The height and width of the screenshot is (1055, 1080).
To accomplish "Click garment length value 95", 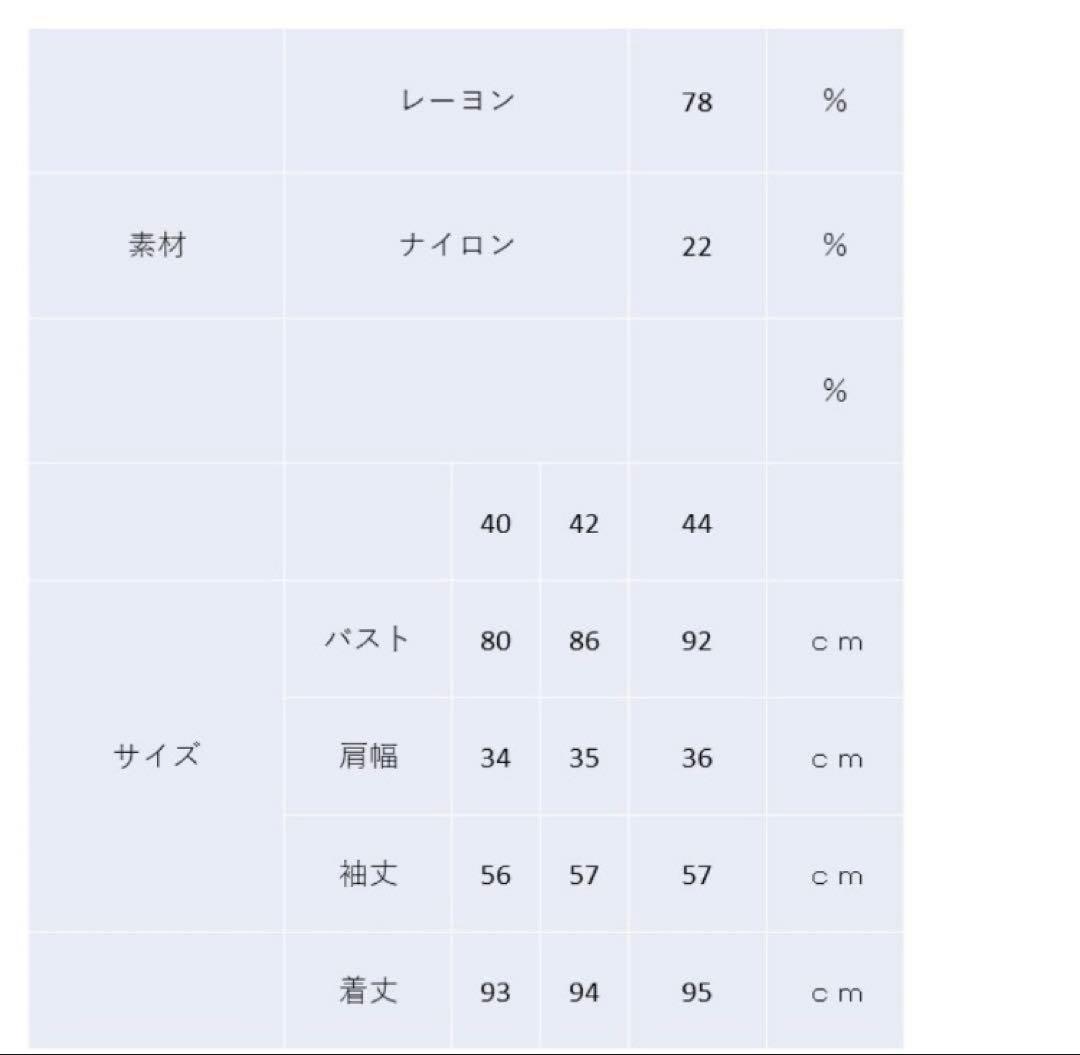I will tap(696, 993).
